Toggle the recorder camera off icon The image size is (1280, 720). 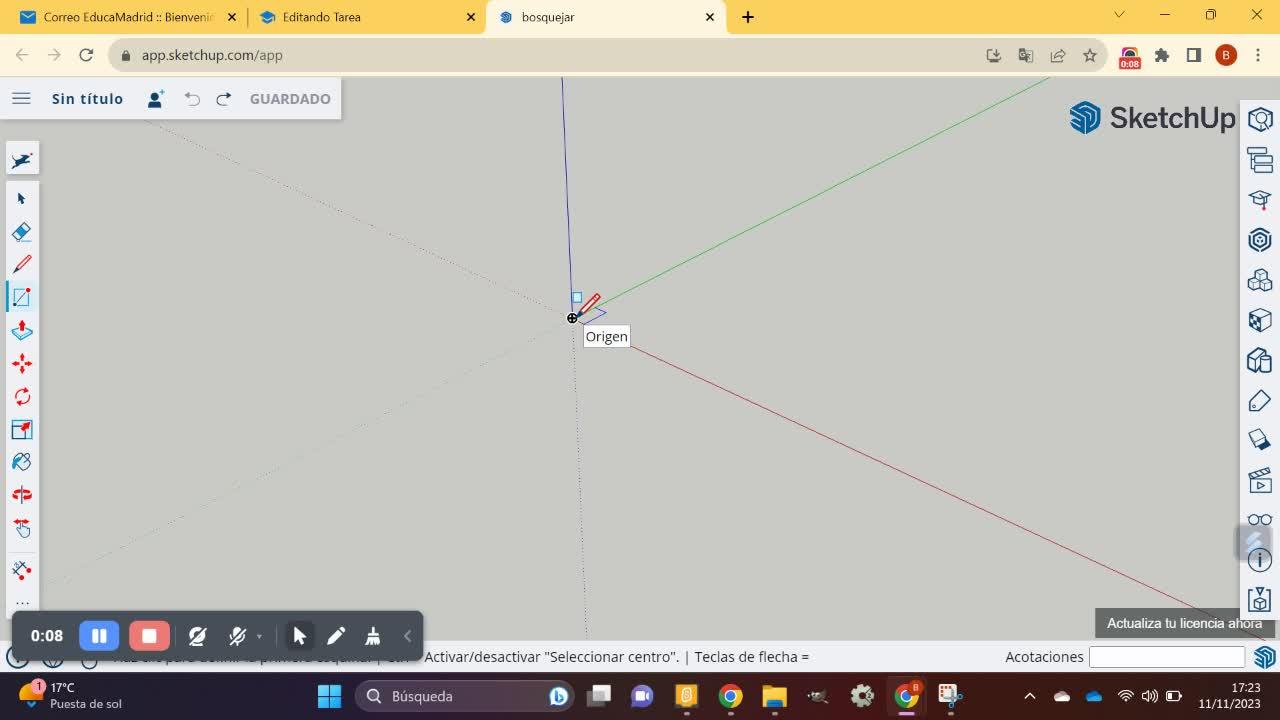point(197,635)
